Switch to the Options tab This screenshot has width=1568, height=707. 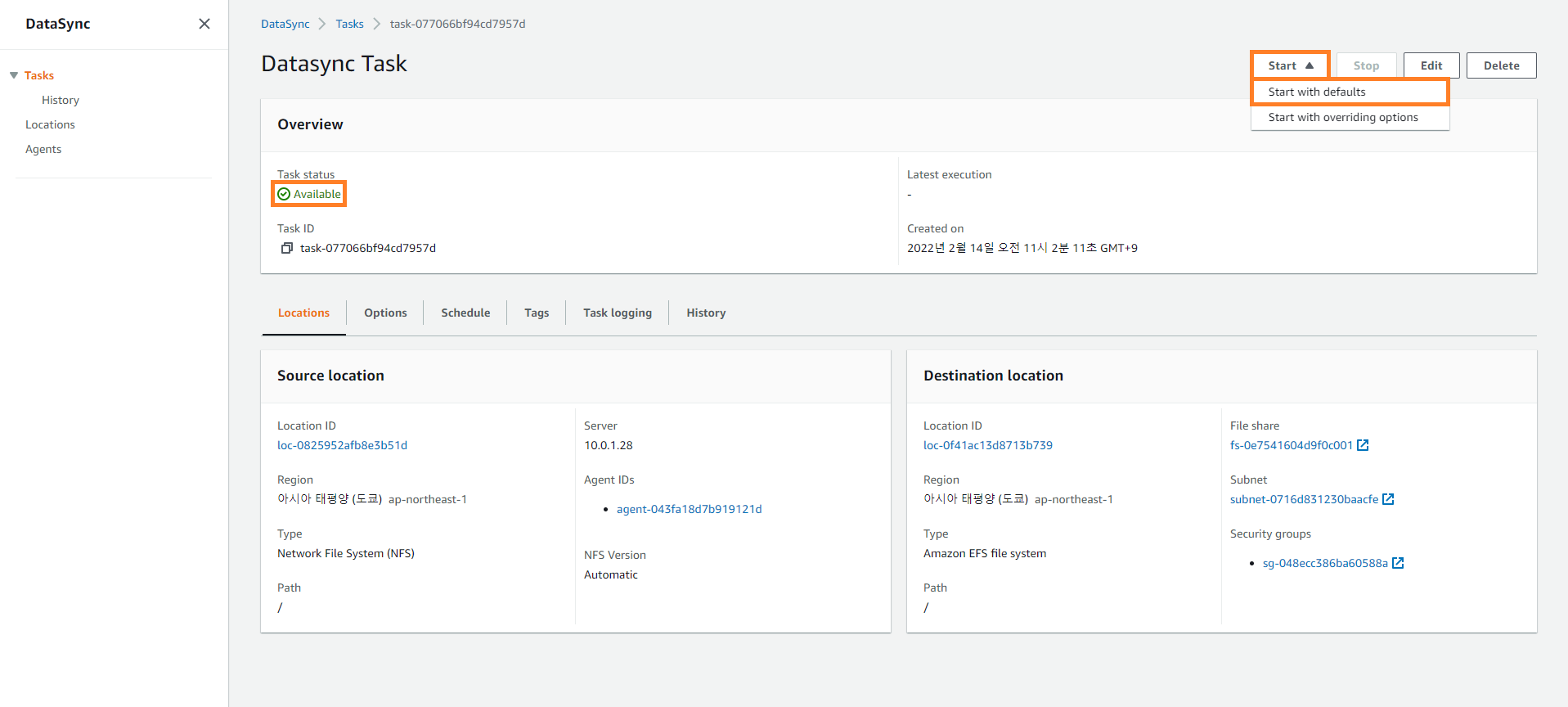pos(385,313)
